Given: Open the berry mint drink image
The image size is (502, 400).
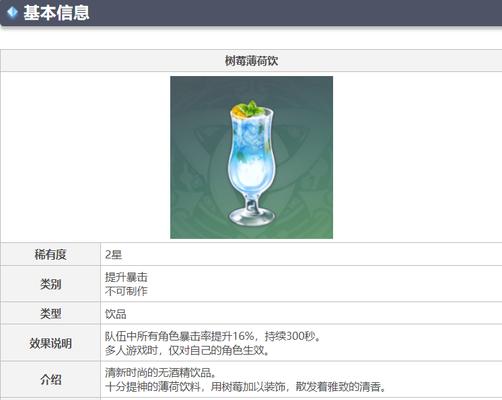Looking at the screenshot, I should click(x=251, y=157).
